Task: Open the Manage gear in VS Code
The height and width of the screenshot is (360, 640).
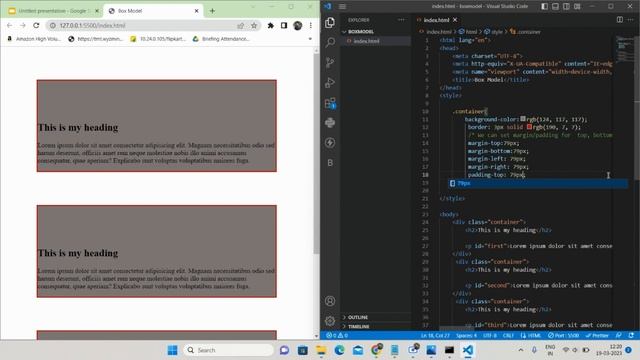Action: (330, 321)
